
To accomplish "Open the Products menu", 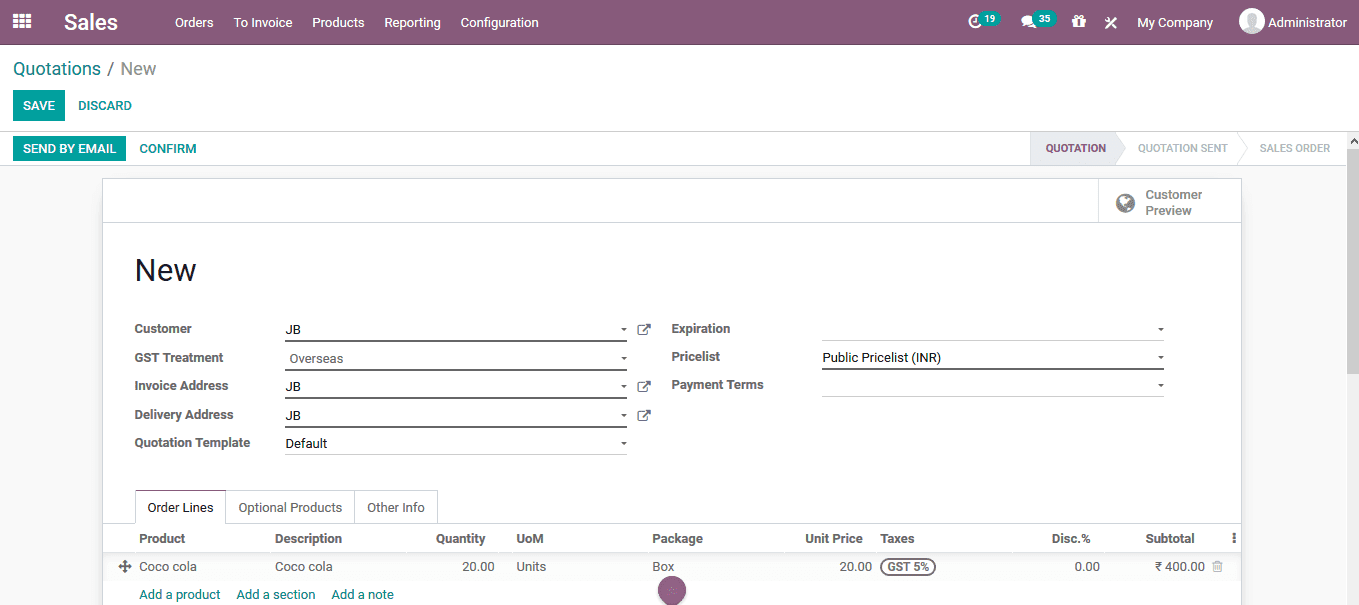I will click(338, 22).
